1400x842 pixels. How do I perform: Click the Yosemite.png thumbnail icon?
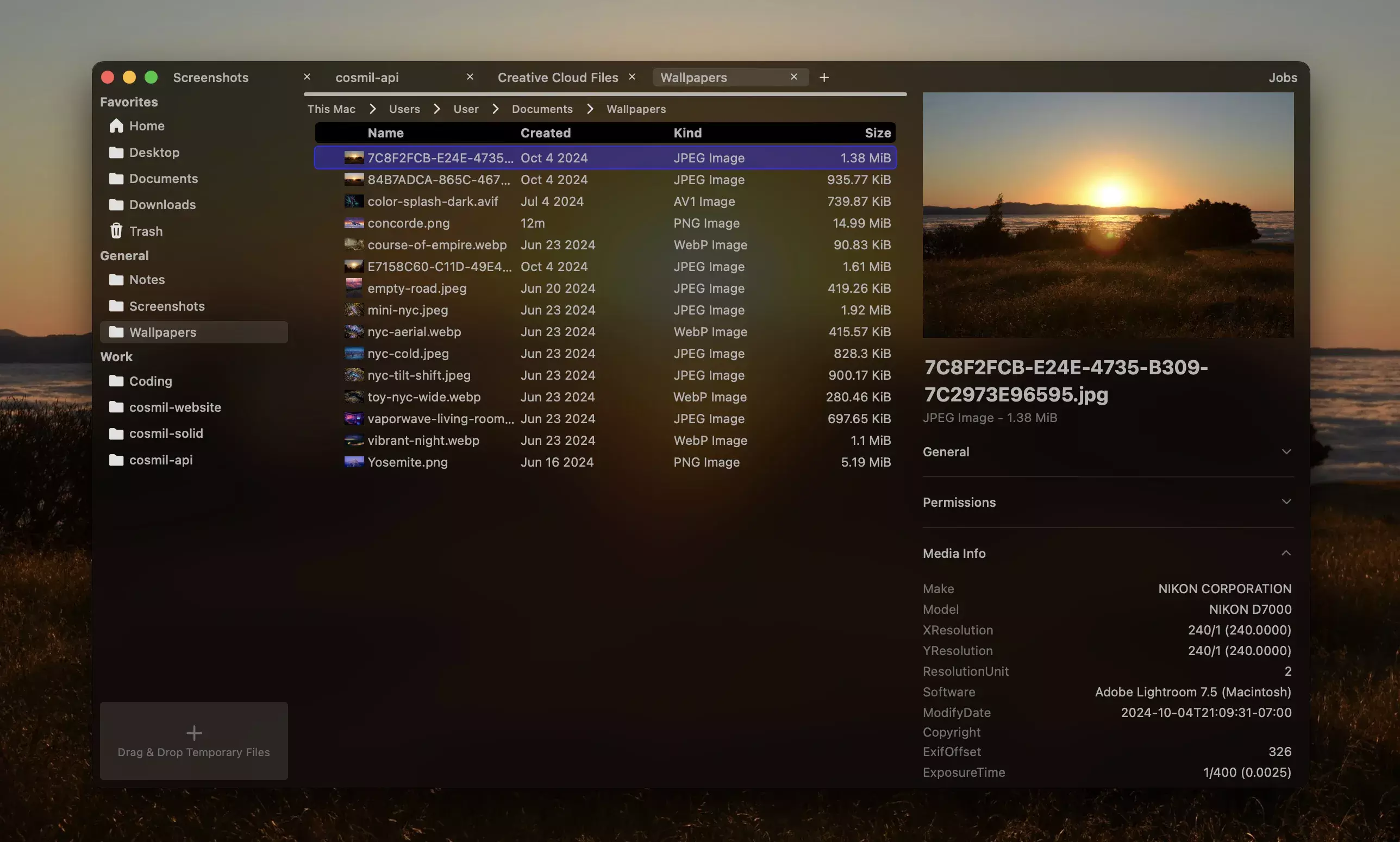[x=354, y=462]
